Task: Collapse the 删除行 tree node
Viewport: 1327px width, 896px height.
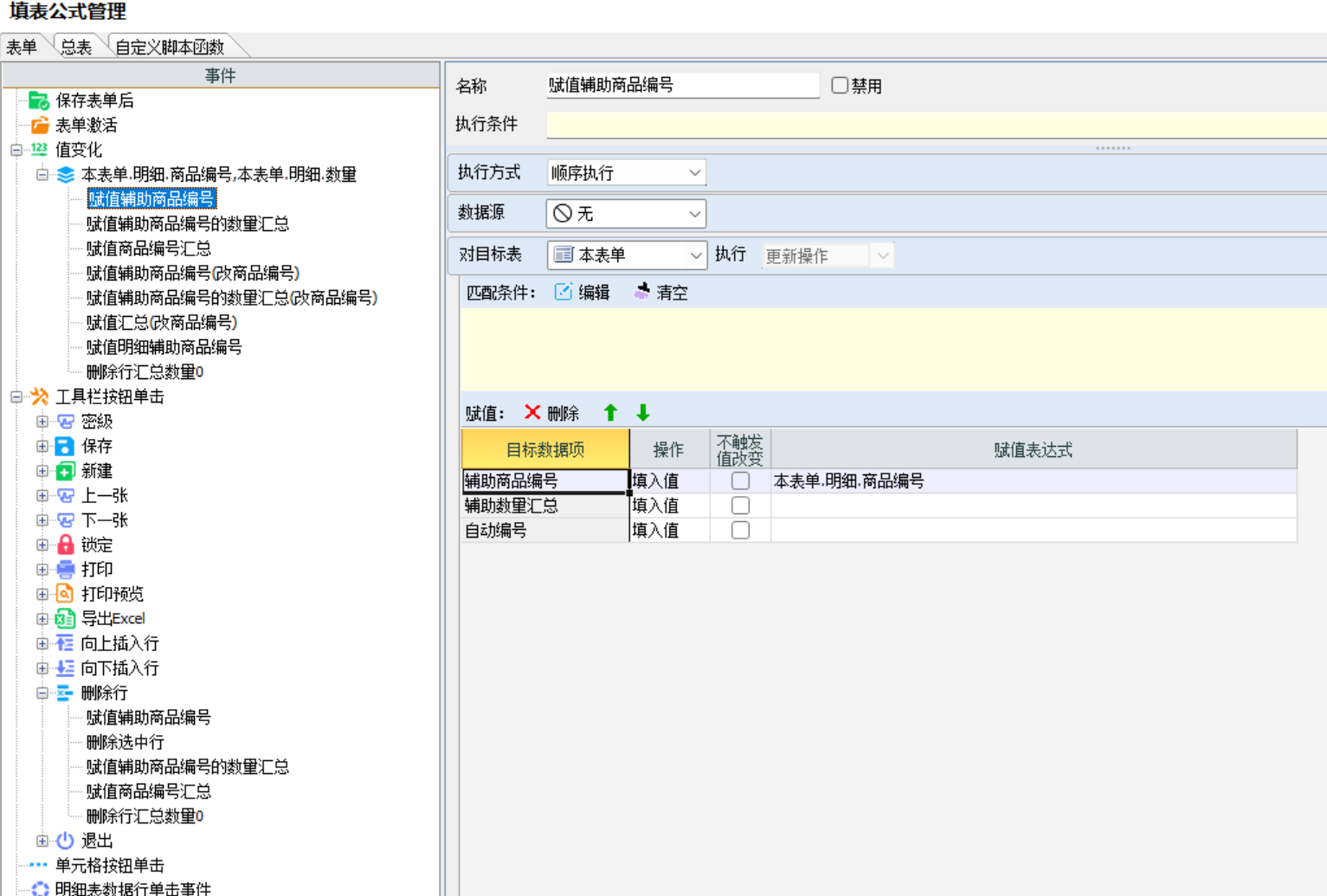Action: point(42,693)
